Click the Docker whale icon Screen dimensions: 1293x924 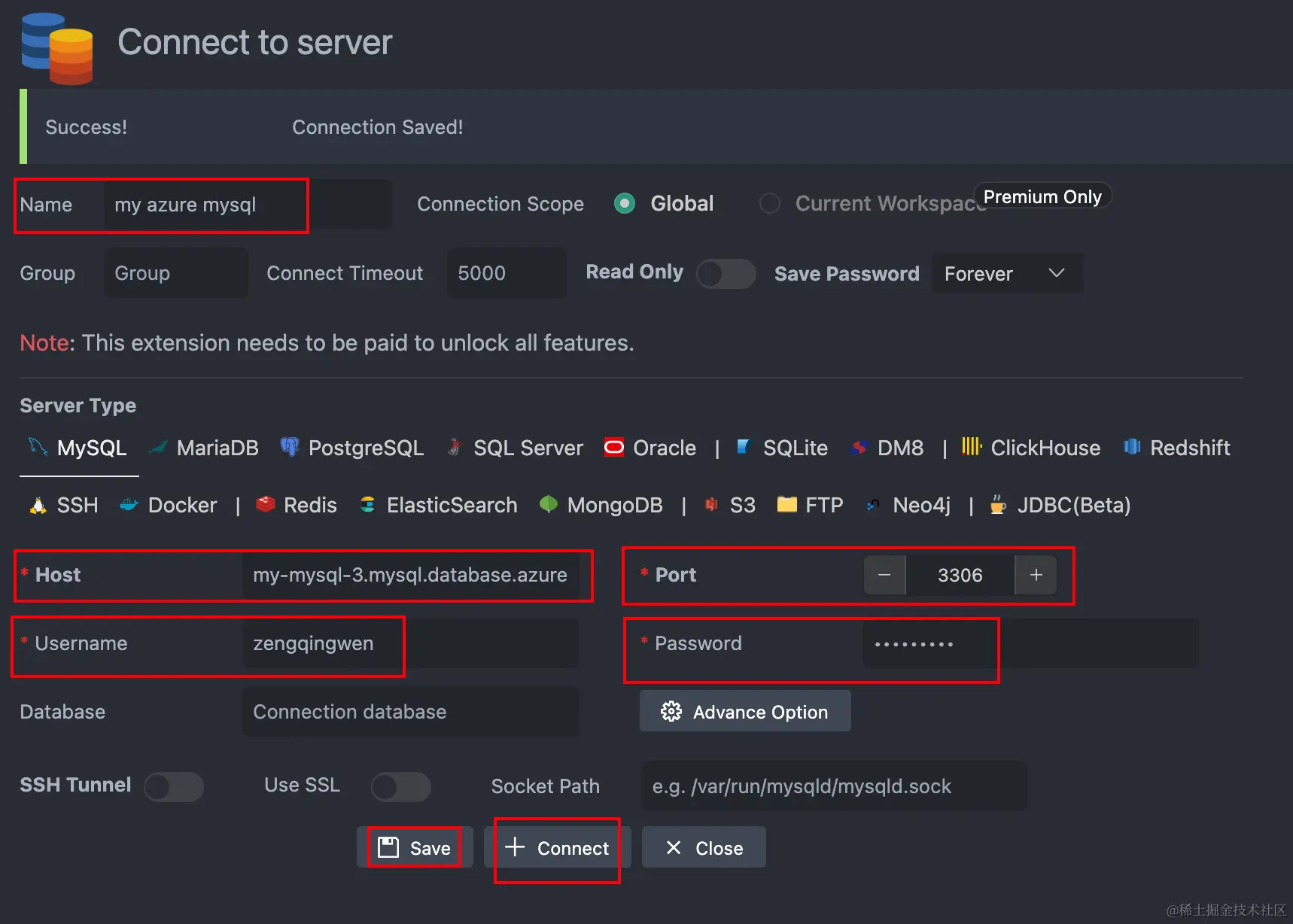[x=129, y=505]
